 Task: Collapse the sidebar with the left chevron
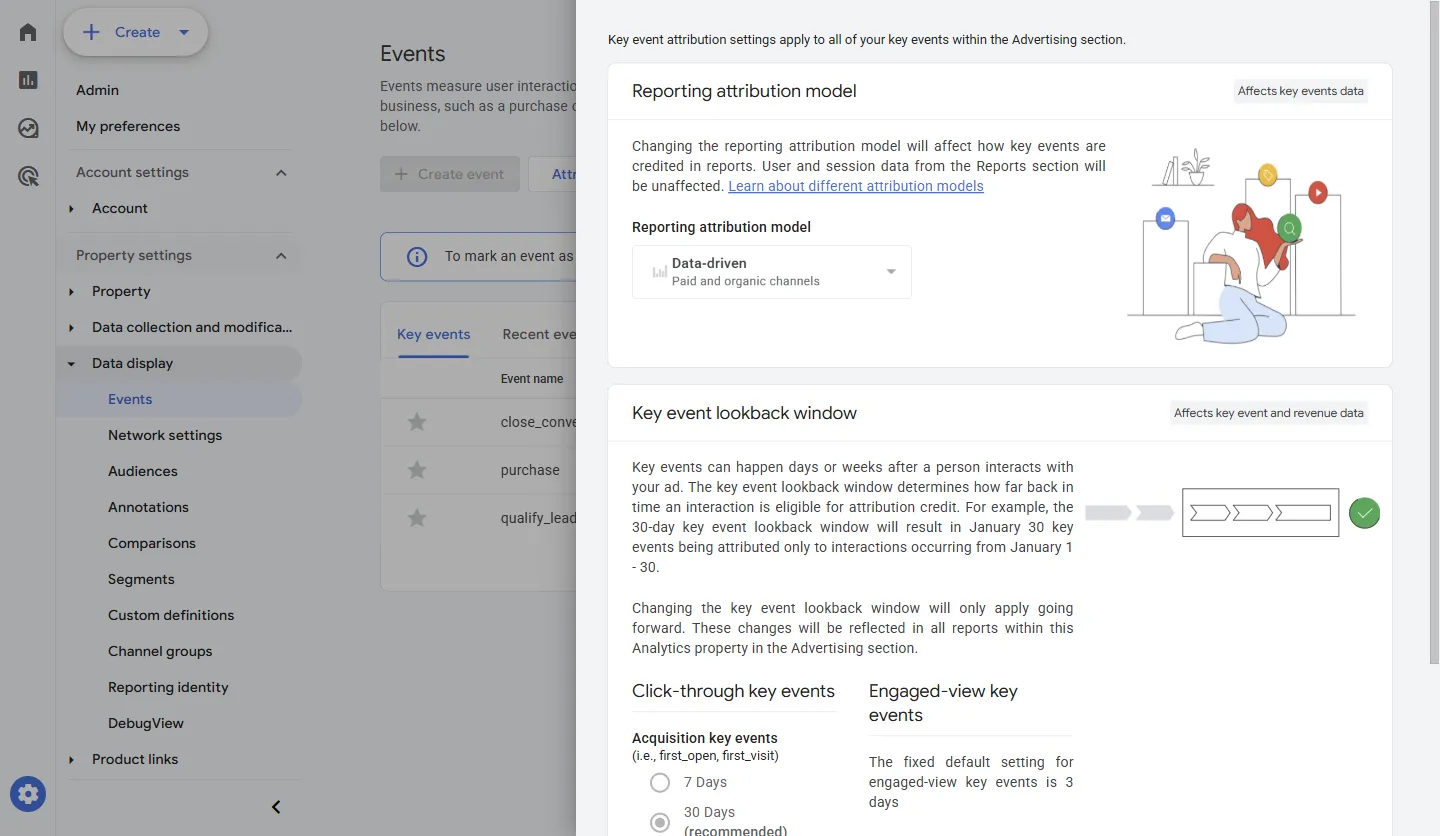[277, 807]
